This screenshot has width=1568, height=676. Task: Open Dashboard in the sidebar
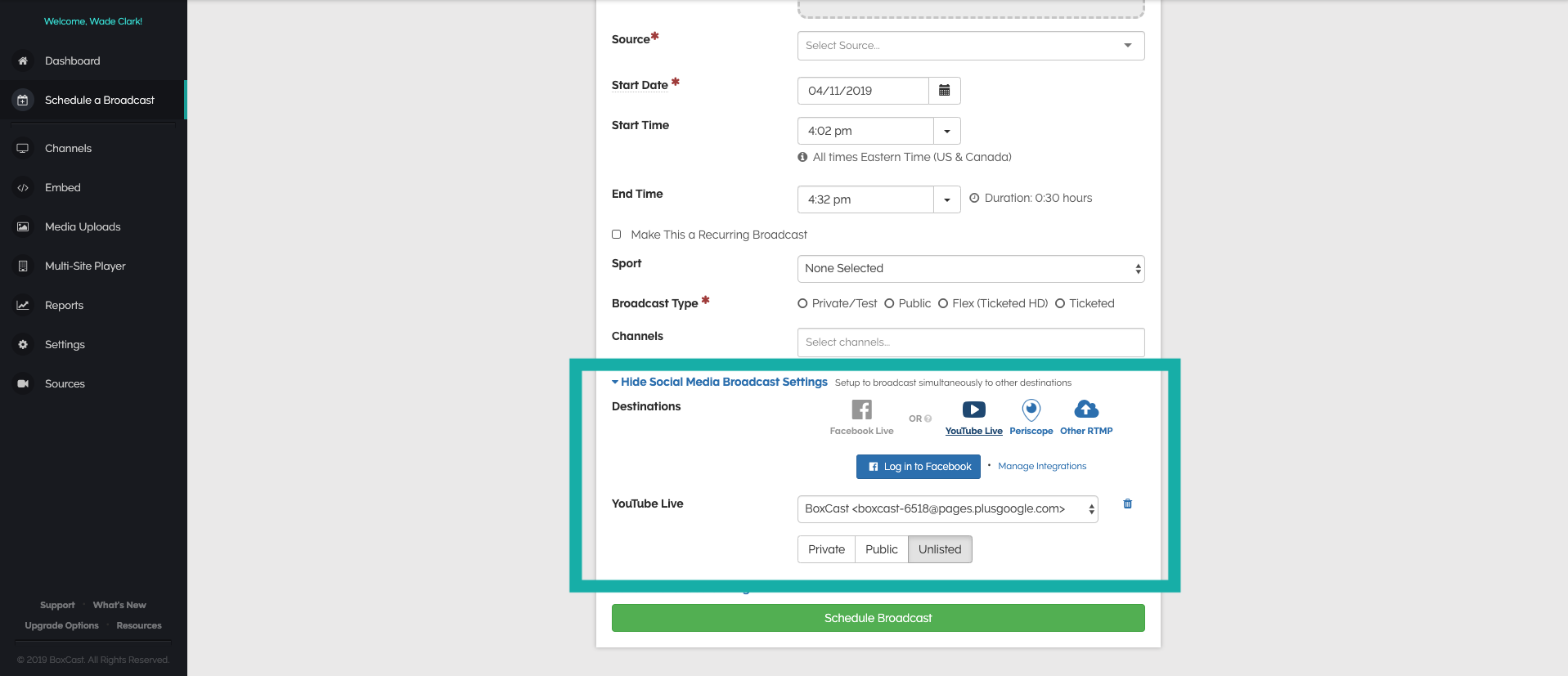click(73, 61)
